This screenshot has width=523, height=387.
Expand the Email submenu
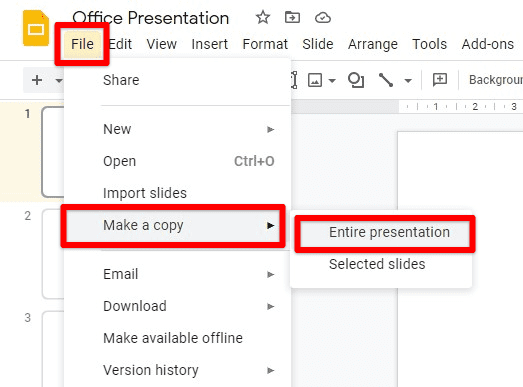(177, 274)
